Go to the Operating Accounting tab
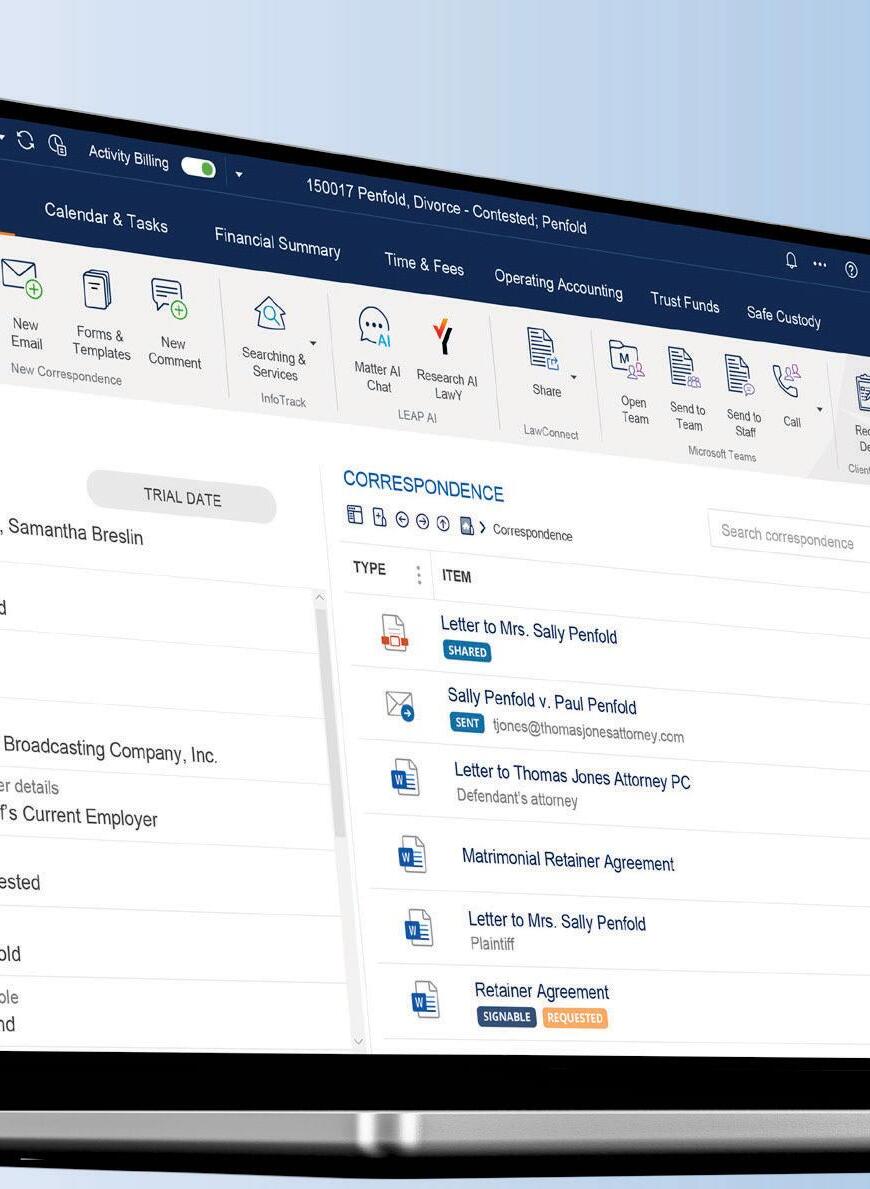Screen dimensions: 870x1189 click(558, 284)
